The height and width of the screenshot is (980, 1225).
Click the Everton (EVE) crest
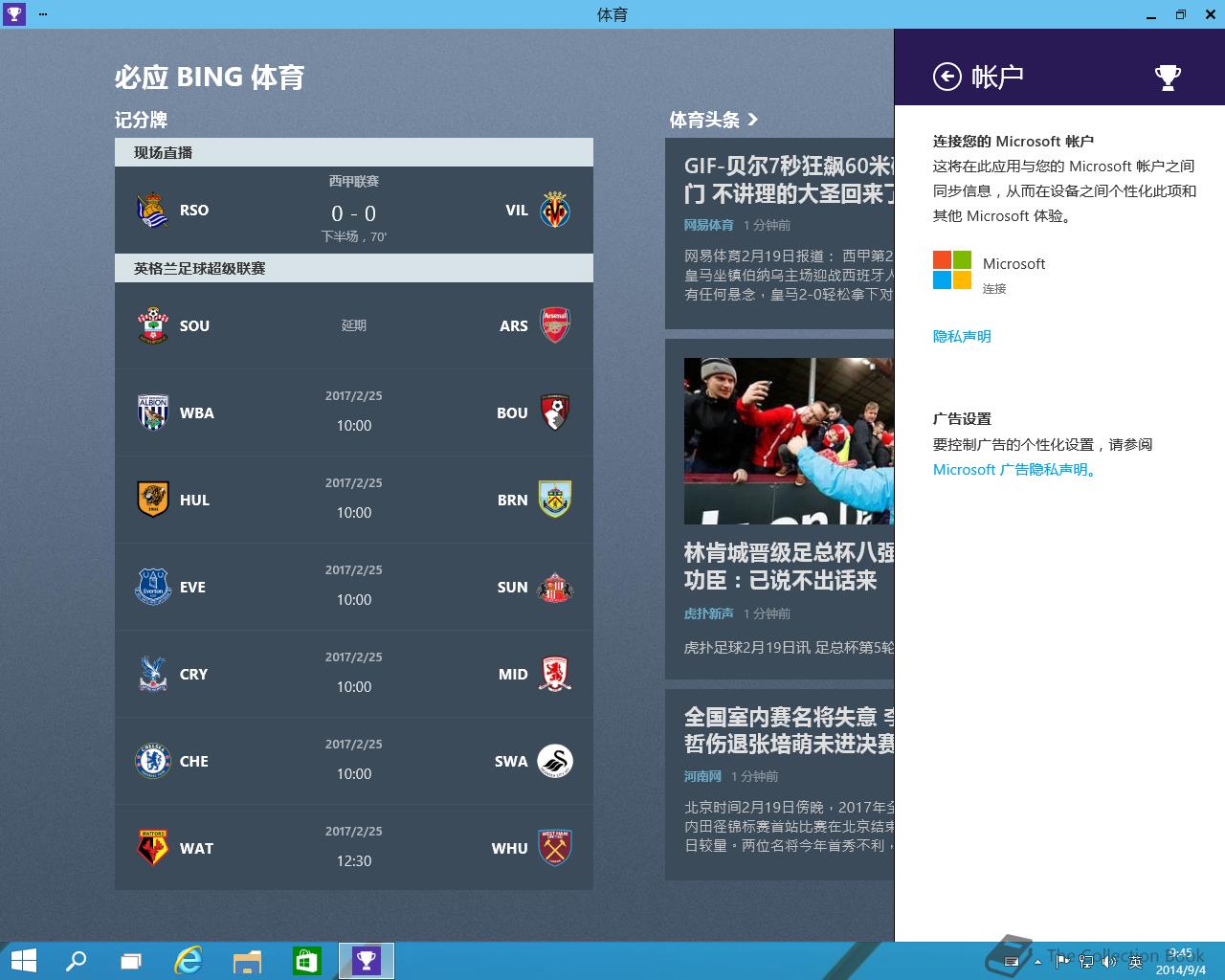pos(153,587)
